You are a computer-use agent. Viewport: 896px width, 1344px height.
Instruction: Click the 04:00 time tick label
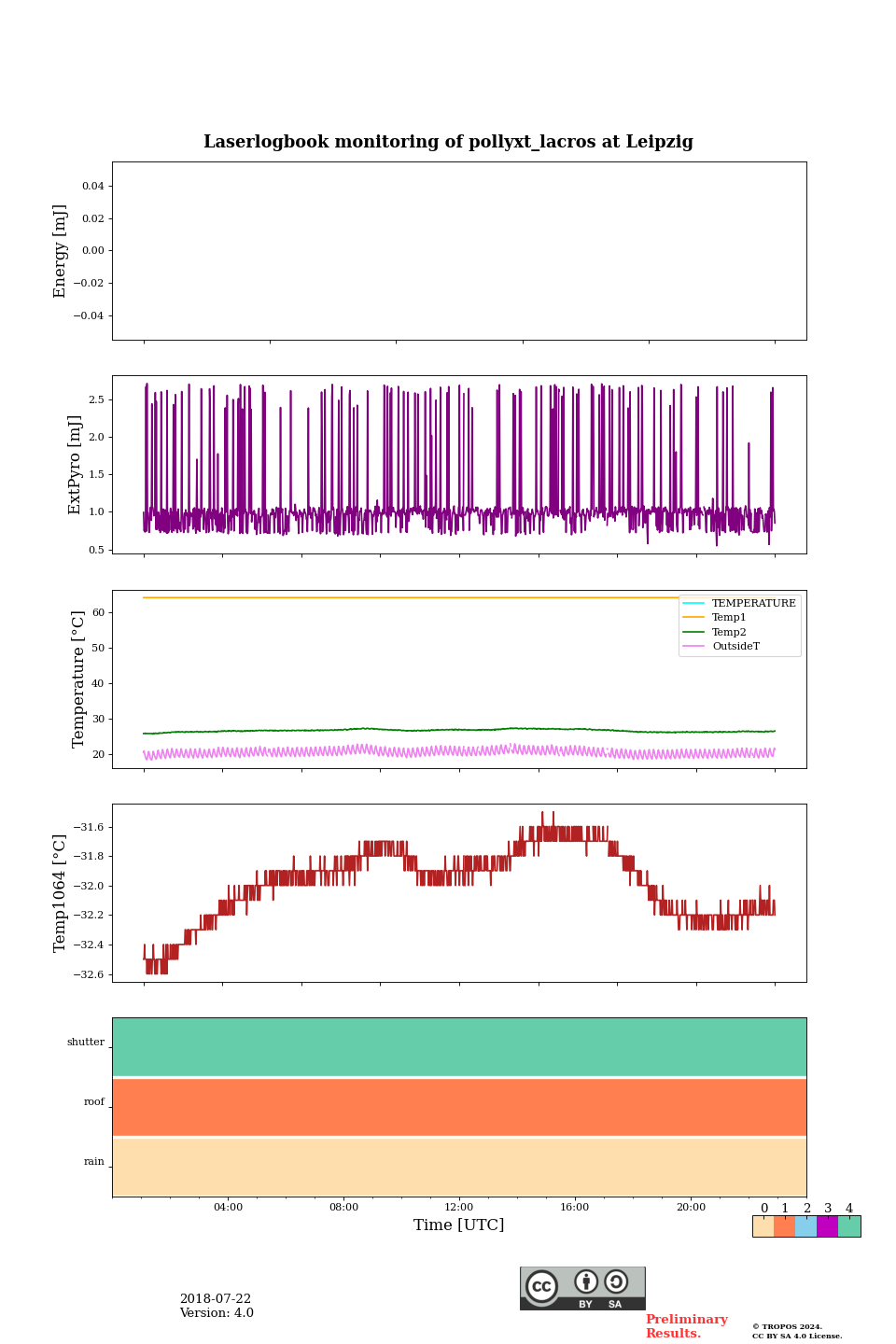(x=228, y=1207)
